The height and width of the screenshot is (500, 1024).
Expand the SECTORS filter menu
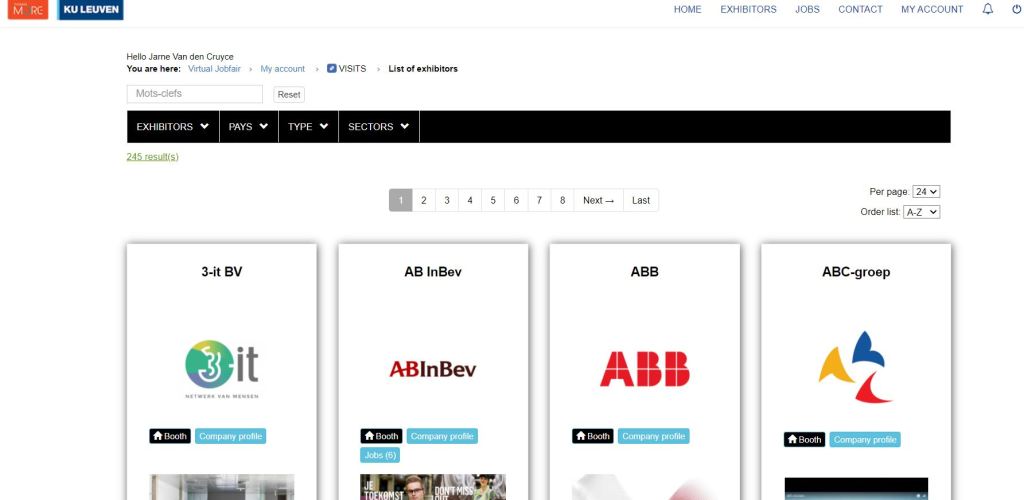click(x=378, y=127)
